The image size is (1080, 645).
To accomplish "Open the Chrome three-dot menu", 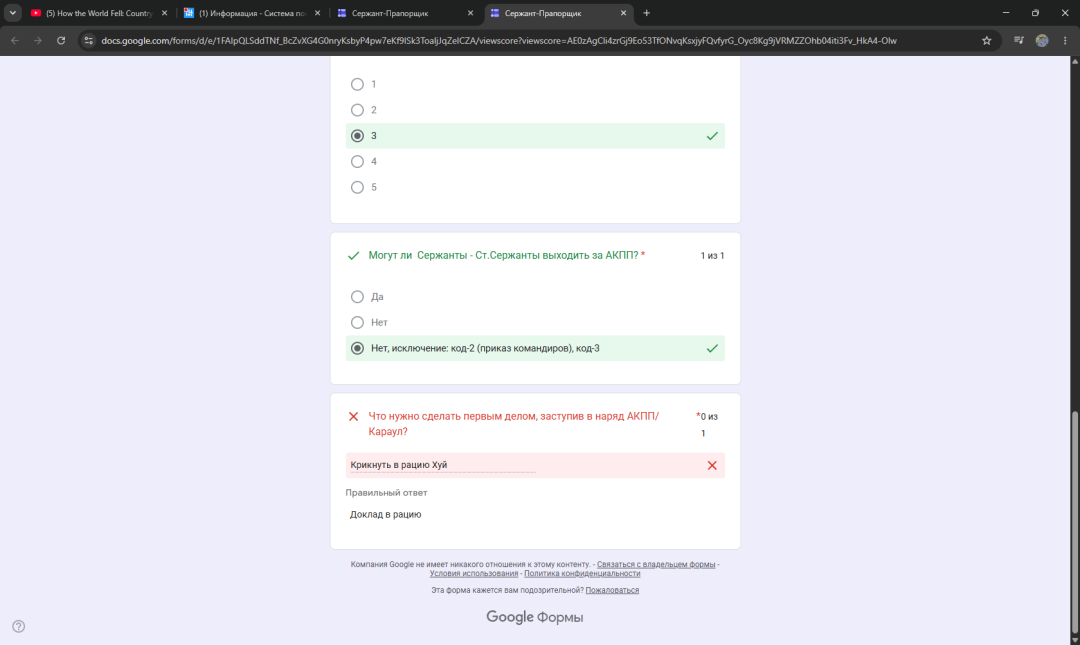I will 1065,41.
